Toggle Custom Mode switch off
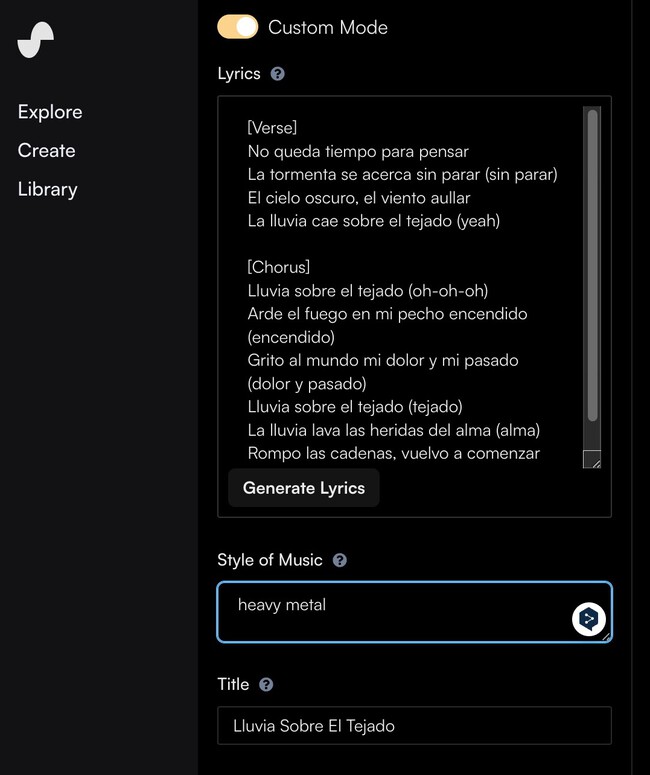 click(x=238, y=27)
